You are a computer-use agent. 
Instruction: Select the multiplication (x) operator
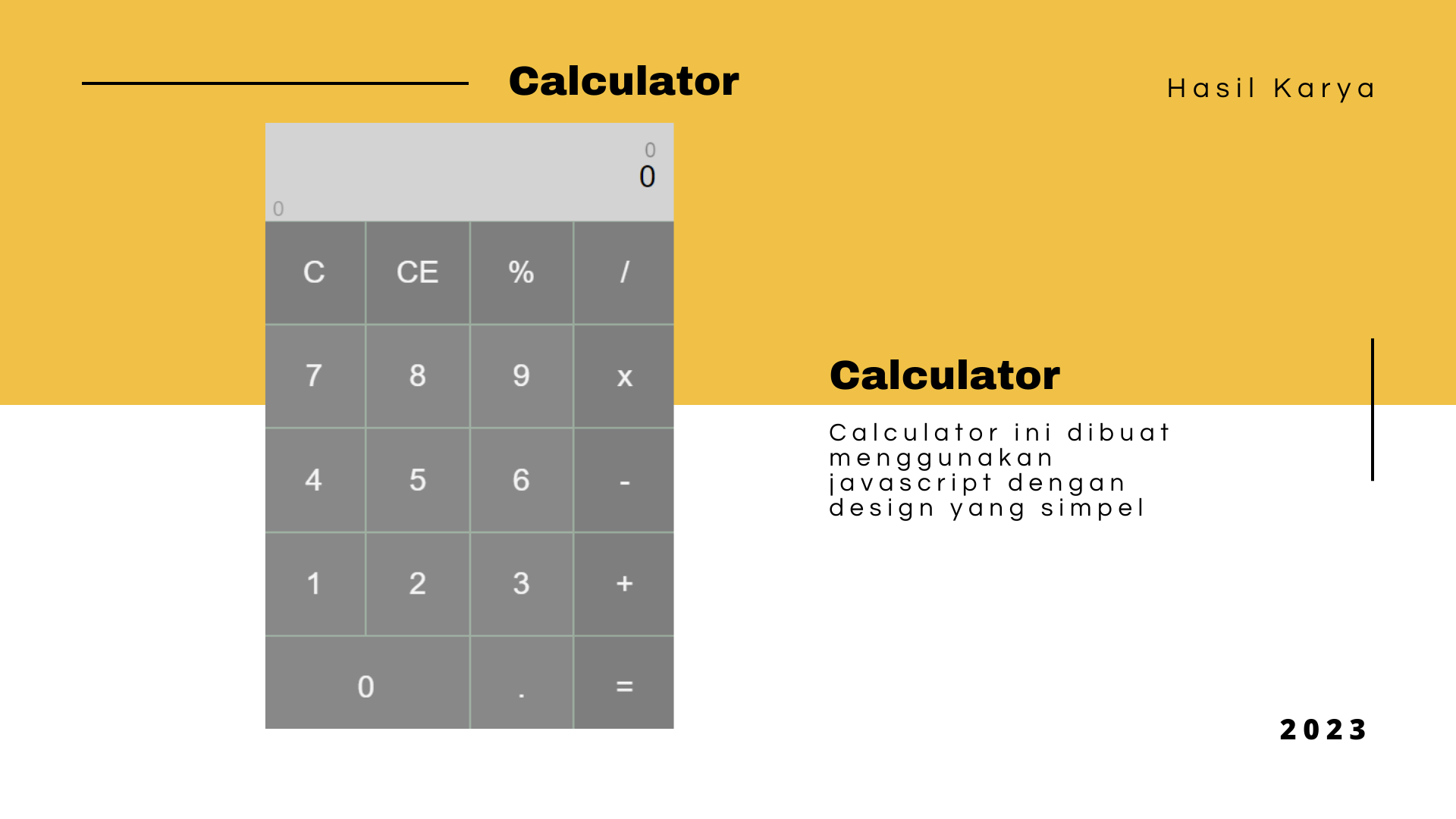coord(623,377)
